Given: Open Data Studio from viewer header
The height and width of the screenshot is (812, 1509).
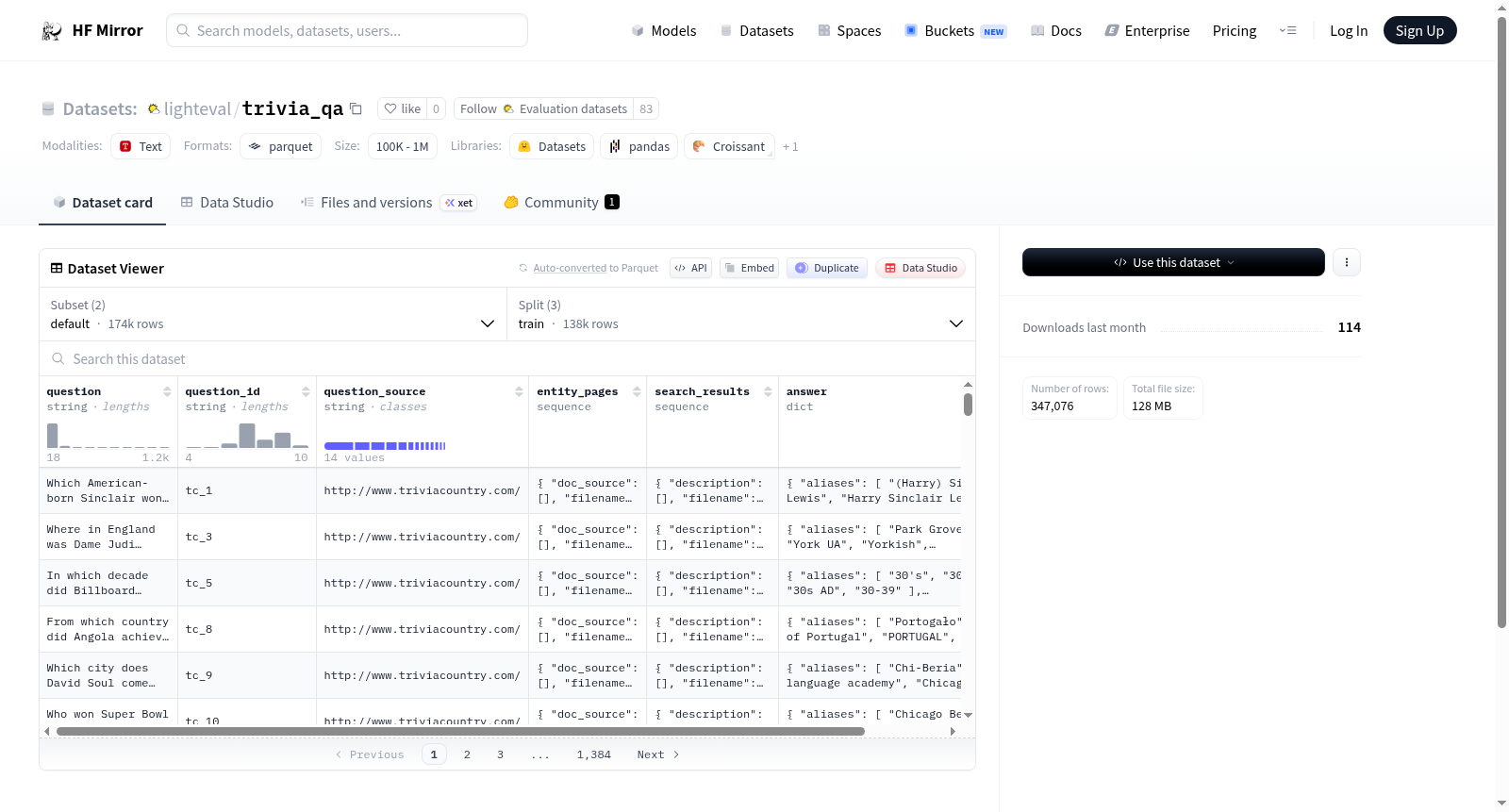Looking at the screenshot, I should (920, 268).
